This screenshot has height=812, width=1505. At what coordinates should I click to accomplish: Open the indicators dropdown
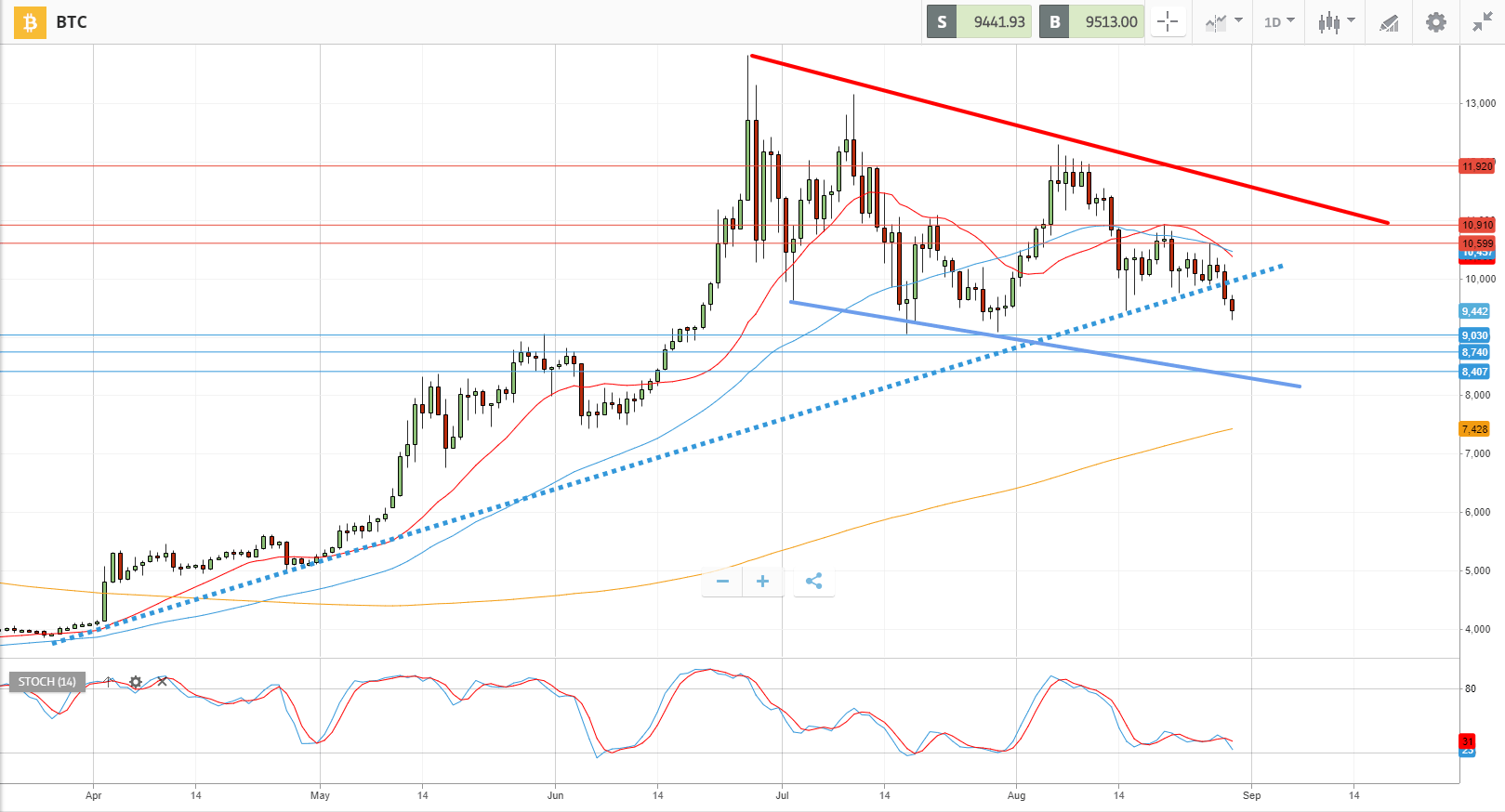pyautogui.click(x=1223, y=21)
